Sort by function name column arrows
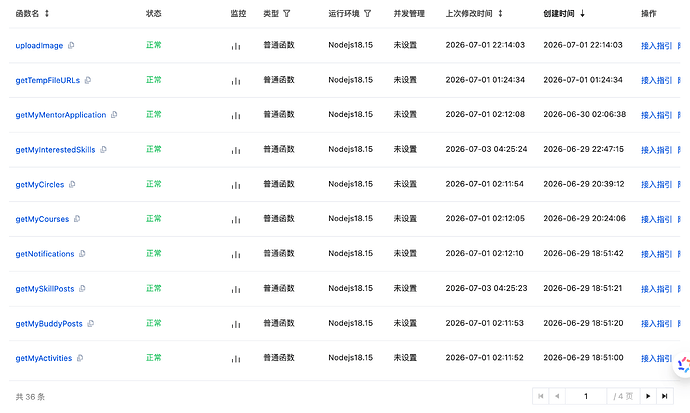 47,14
